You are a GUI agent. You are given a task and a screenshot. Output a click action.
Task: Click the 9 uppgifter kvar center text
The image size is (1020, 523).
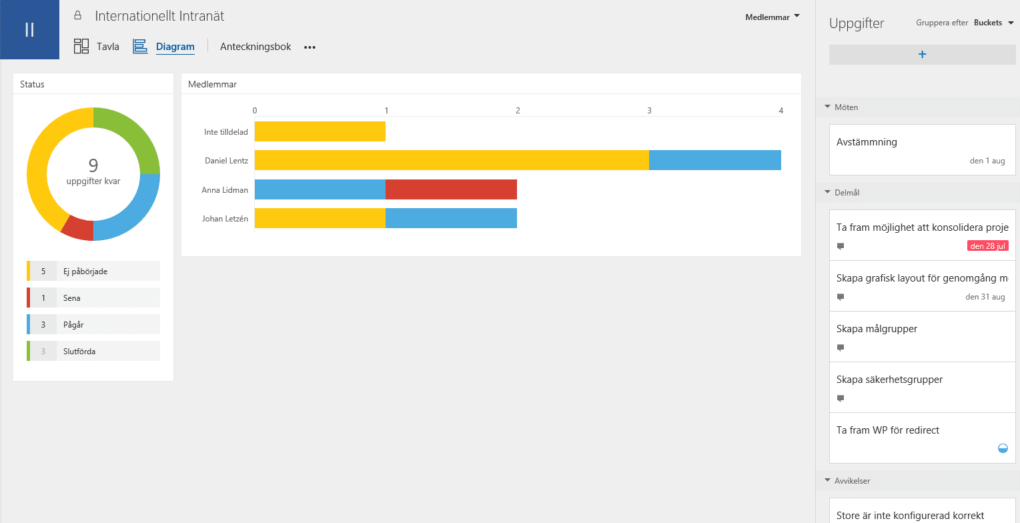click(x=93, y=172)
